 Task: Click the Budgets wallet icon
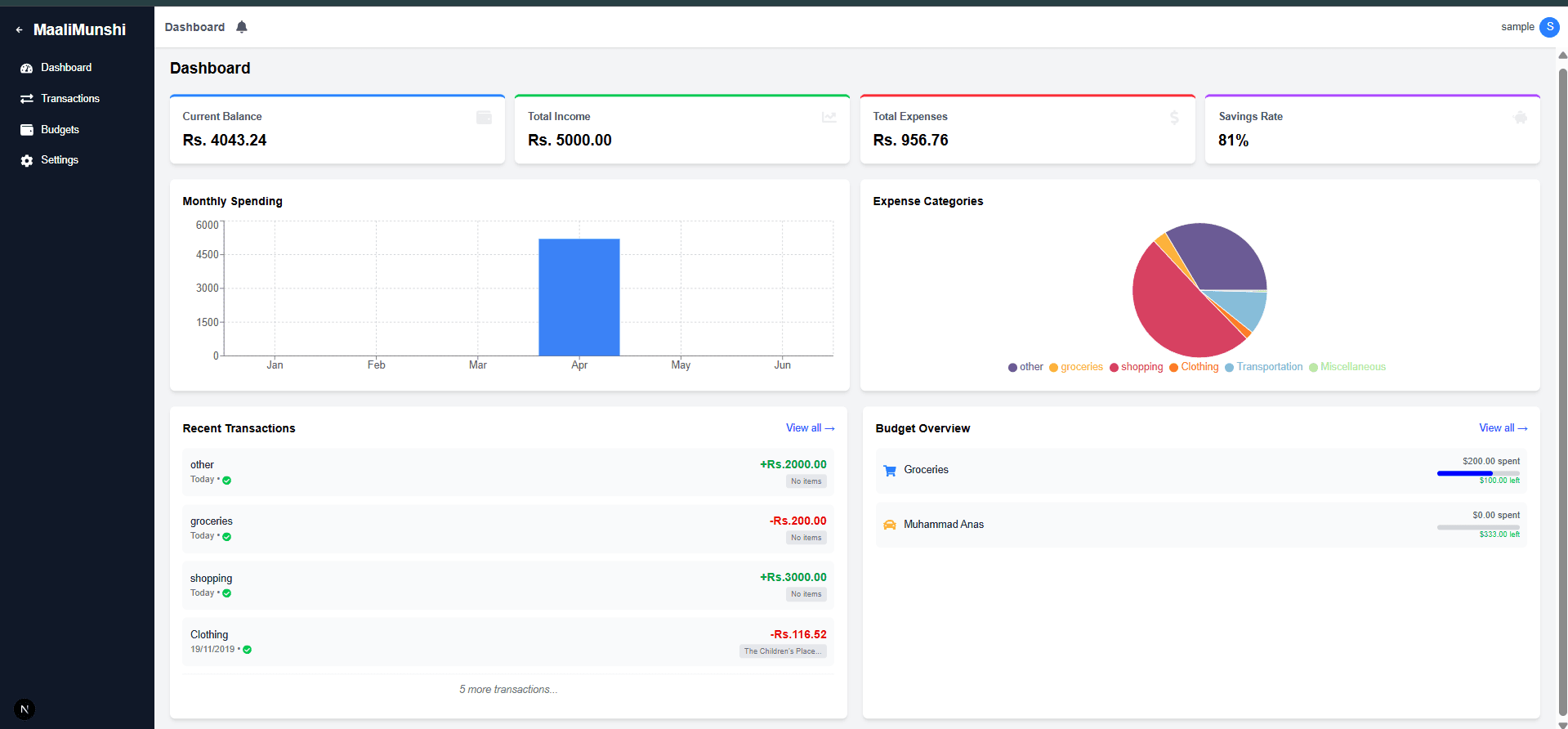27,130
